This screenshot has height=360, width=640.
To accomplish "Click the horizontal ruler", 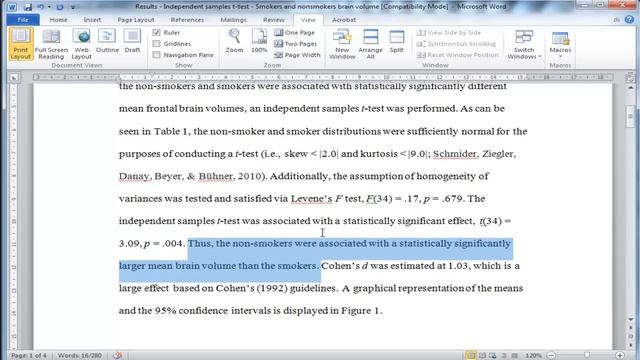I will point(323,77).
